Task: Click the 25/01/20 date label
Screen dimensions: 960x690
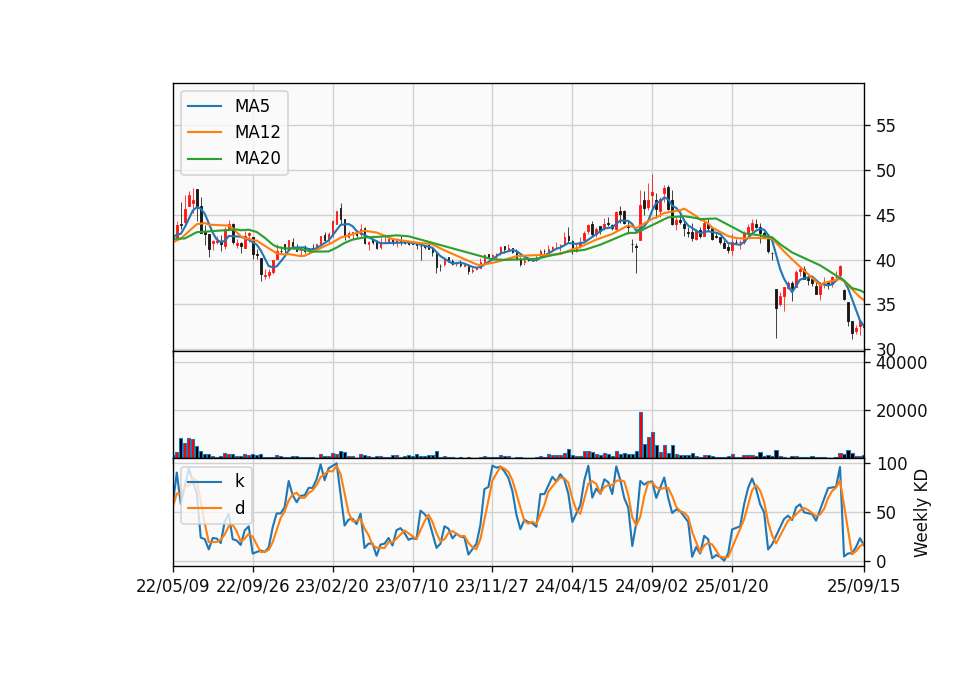Action: click(732, 586)
